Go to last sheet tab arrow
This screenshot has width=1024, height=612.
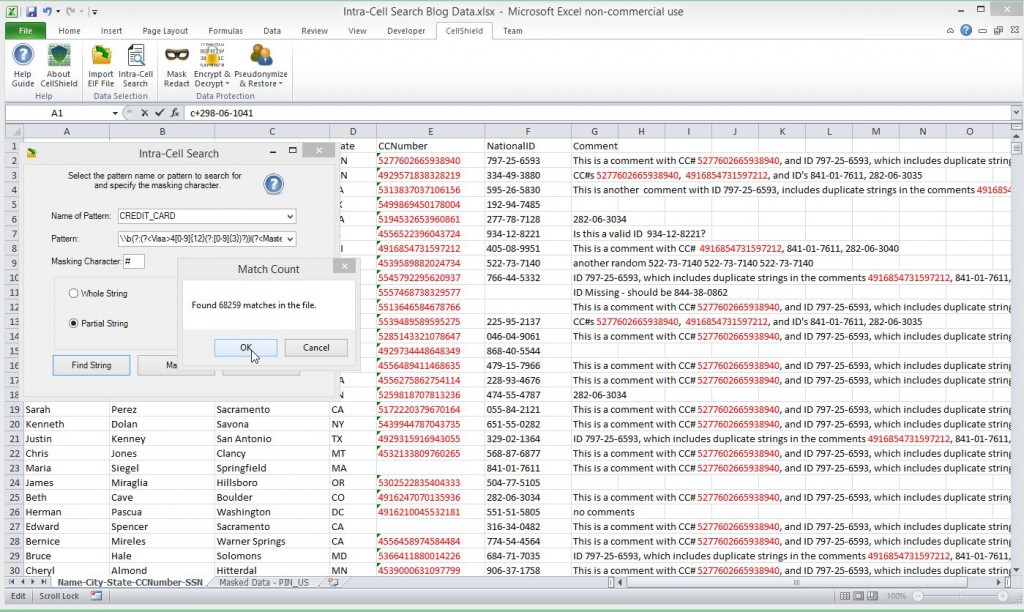[x=42, y=581]
